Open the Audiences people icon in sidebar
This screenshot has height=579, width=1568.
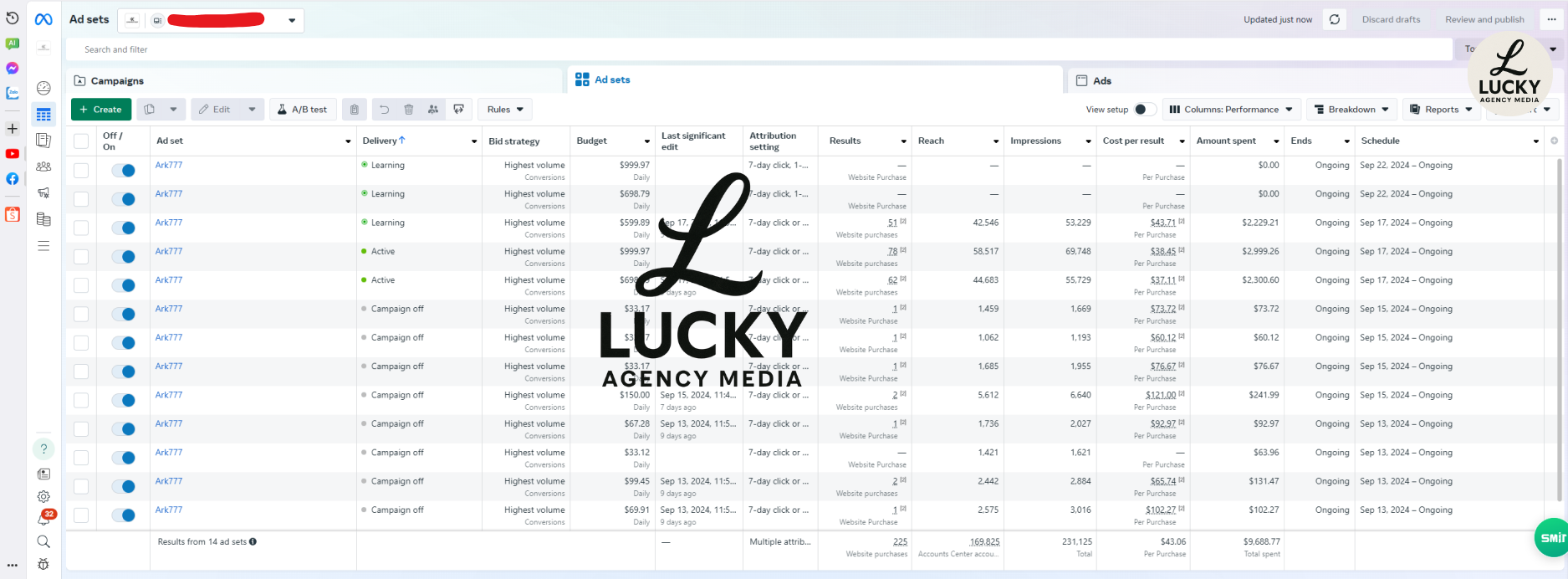pyautogui.click(x=43, y=167)
